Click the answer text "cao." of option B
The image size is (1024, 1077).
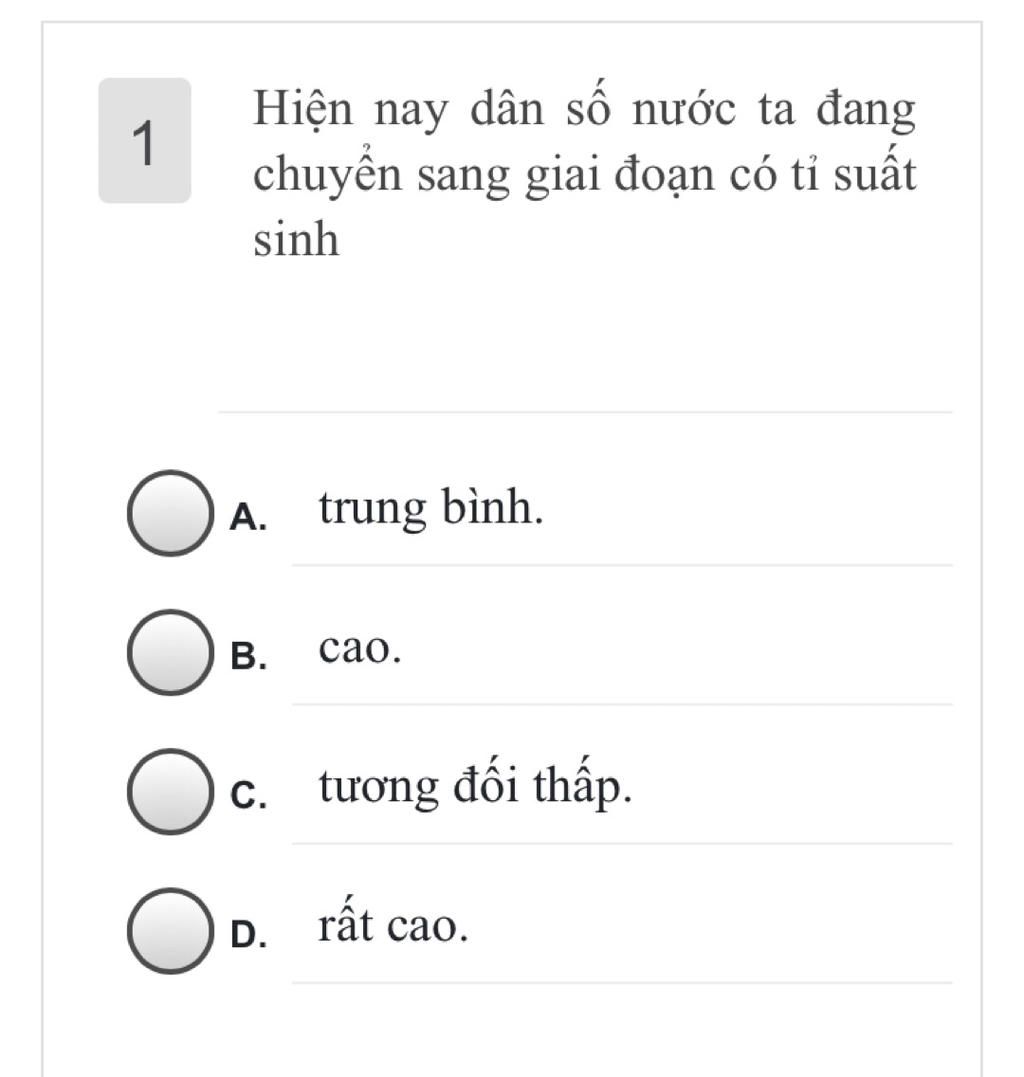click(360, 649)
